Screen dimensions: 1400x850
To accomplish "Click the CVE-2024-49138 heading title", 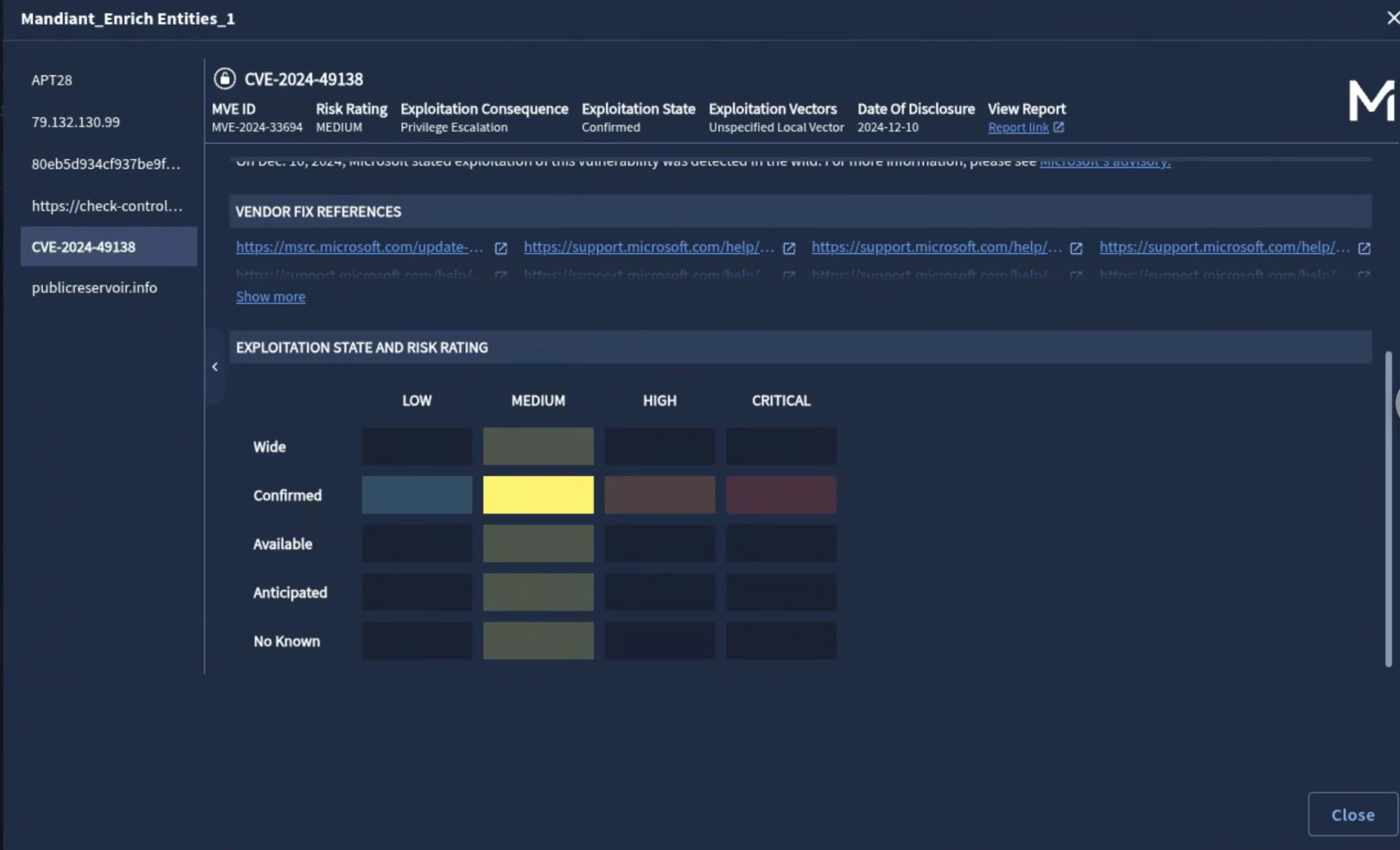I will tap(304, 79).
